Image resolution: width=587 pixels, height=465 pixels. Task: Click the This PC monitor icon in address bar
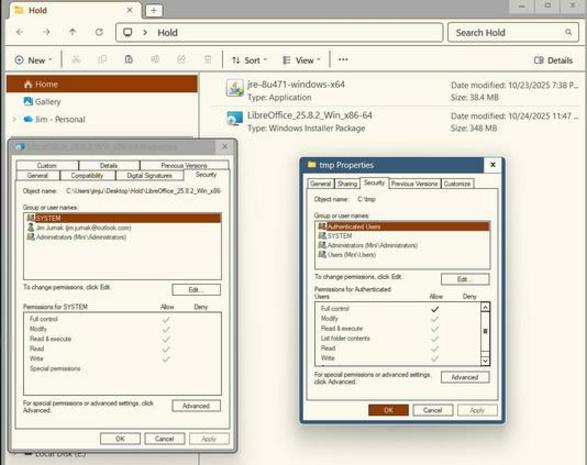[x=128, y=33]
